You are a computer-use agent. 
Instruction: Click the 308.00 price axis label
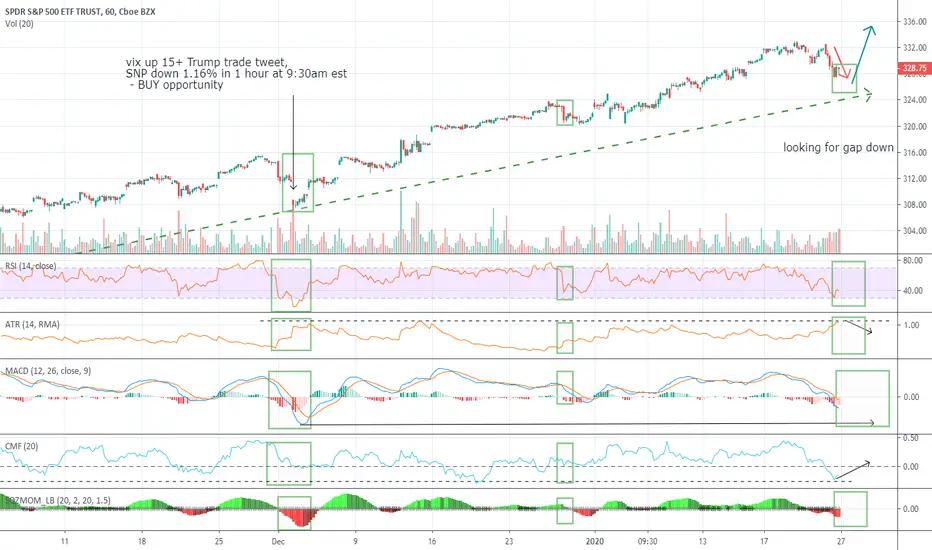pyautogui.click(x=915, y=205)
